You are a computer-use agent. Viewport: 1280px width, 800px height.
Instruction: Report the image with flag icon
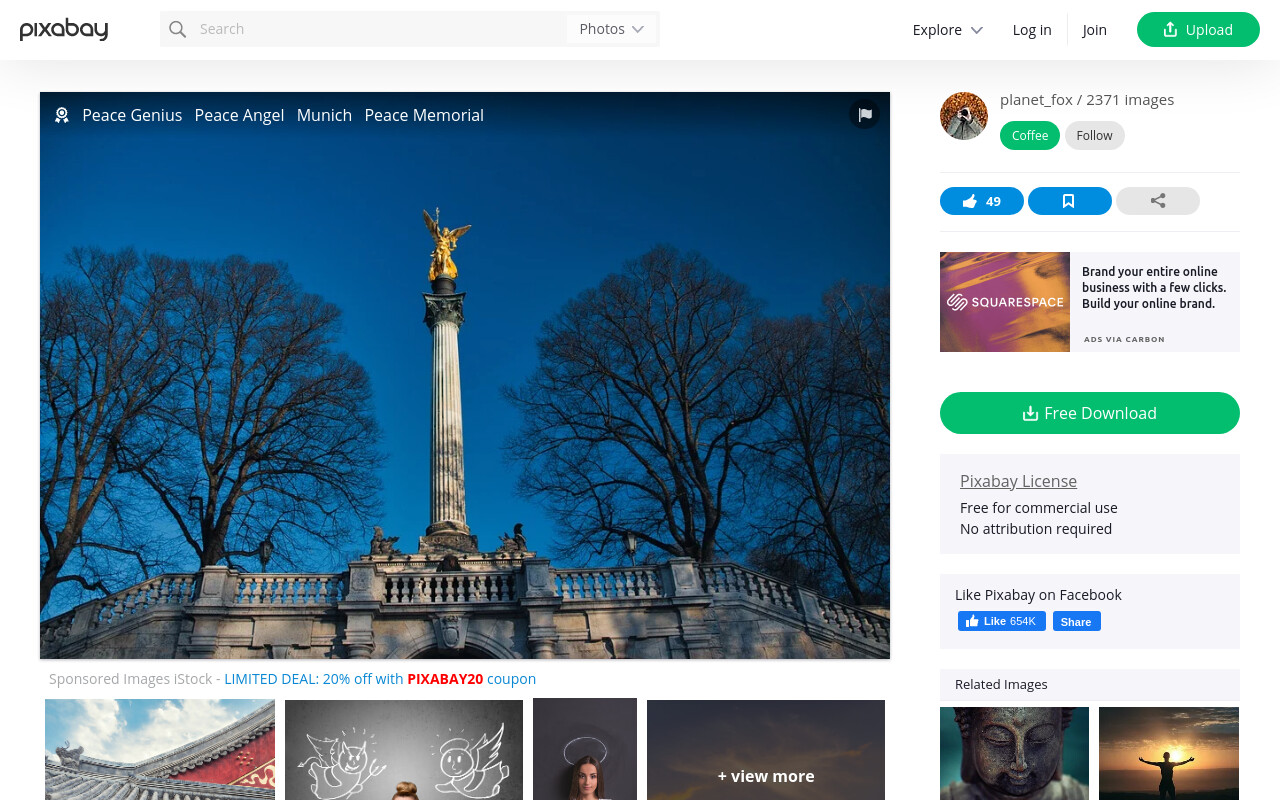click(865, 114)
